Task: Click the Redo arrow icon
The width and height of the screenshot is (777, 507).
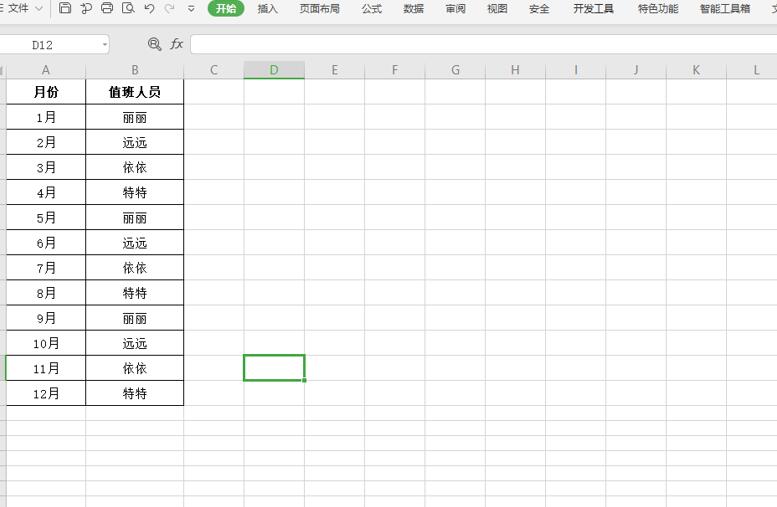Action: (169, 8)
